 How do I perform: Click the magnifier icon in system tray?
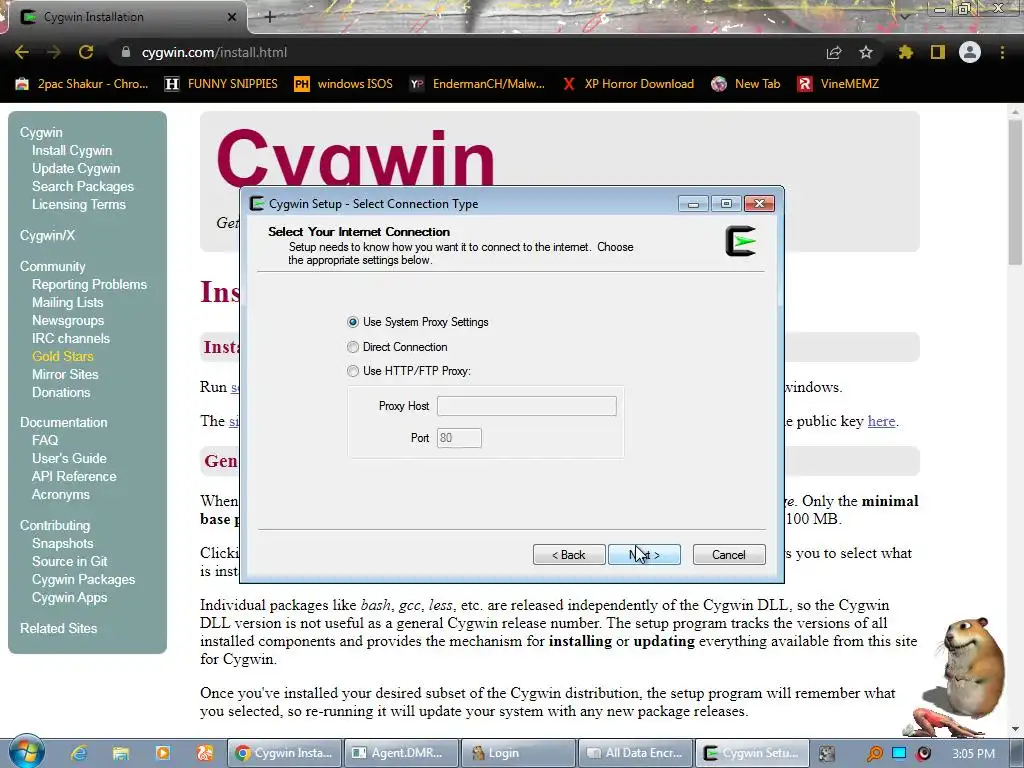pos(874,754)
